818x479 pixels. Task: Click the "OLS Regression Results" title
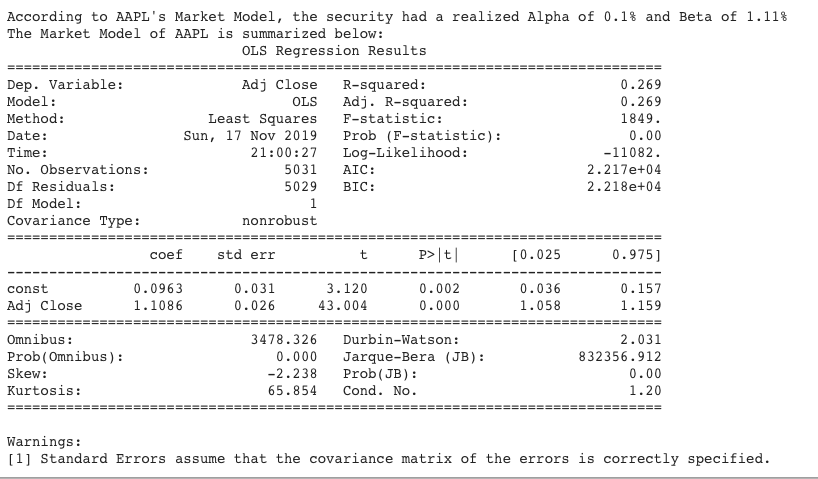pyautogui.click(x=334, y=50)
